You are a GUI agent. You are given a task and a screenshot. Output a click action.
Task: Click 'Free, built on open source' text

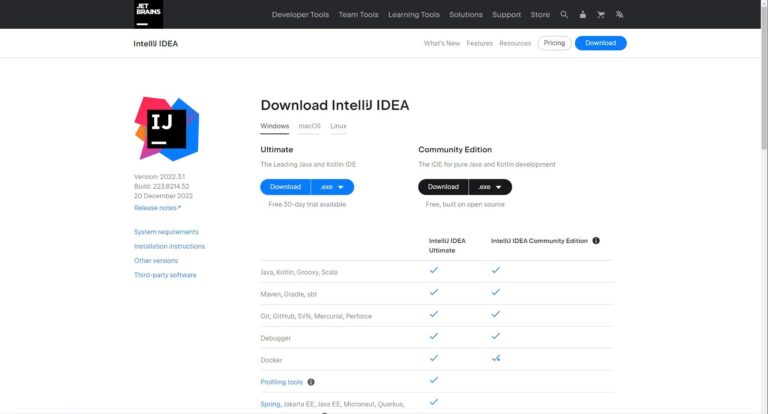tap(465, 205)
